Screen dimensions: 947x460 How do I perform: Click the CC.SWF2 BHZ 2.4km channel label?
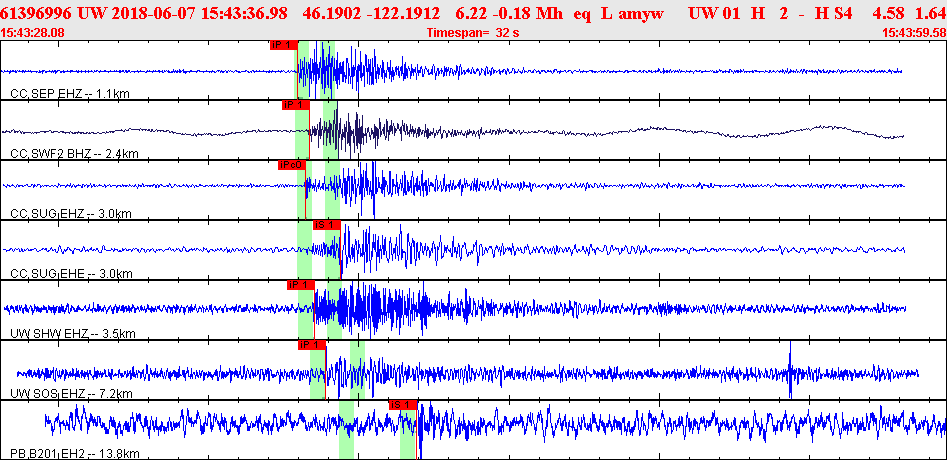coord(75,154)
